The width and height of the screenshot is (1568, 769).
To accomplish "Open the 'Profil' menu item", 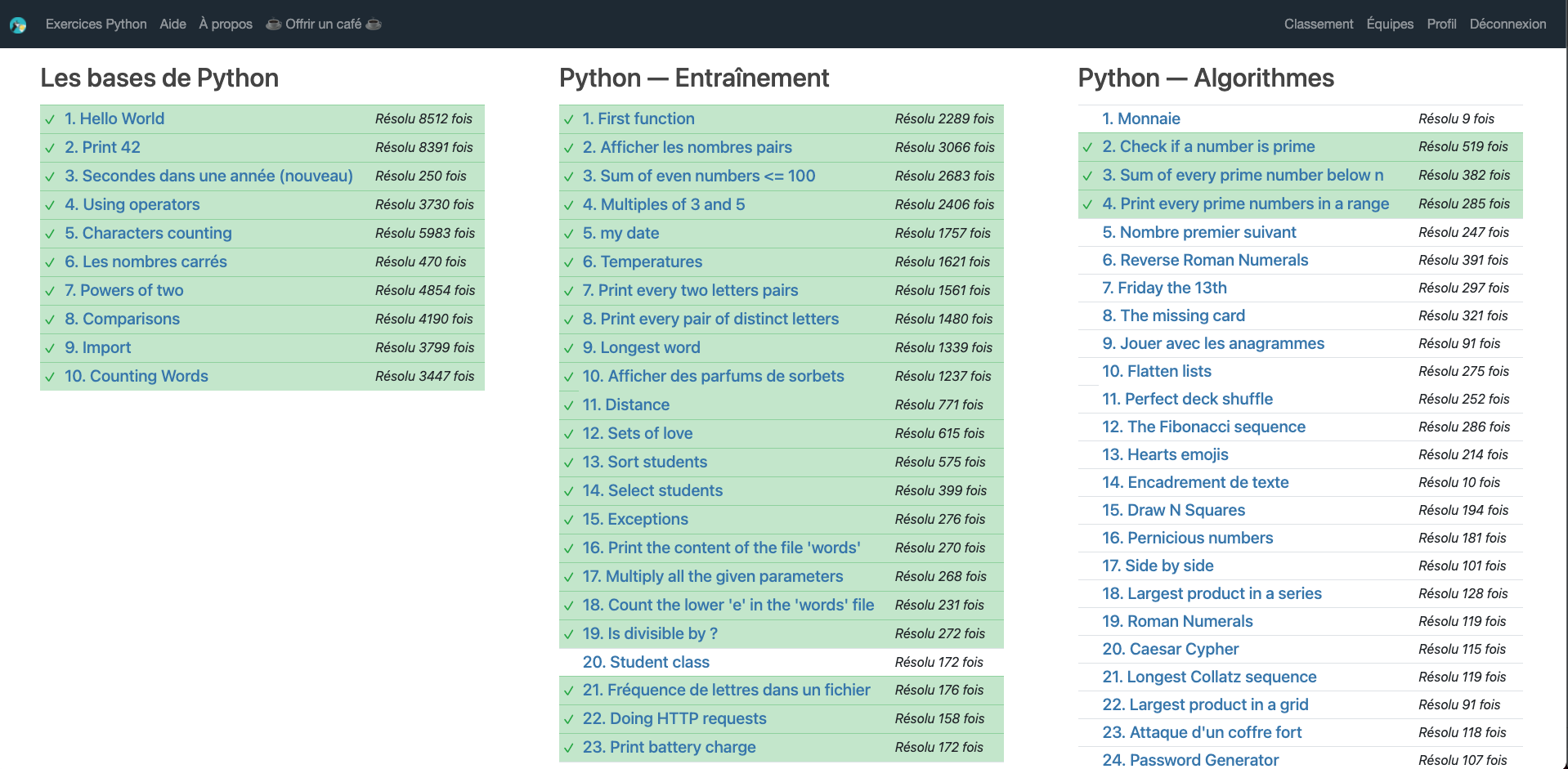I will tap(1440, 24).
